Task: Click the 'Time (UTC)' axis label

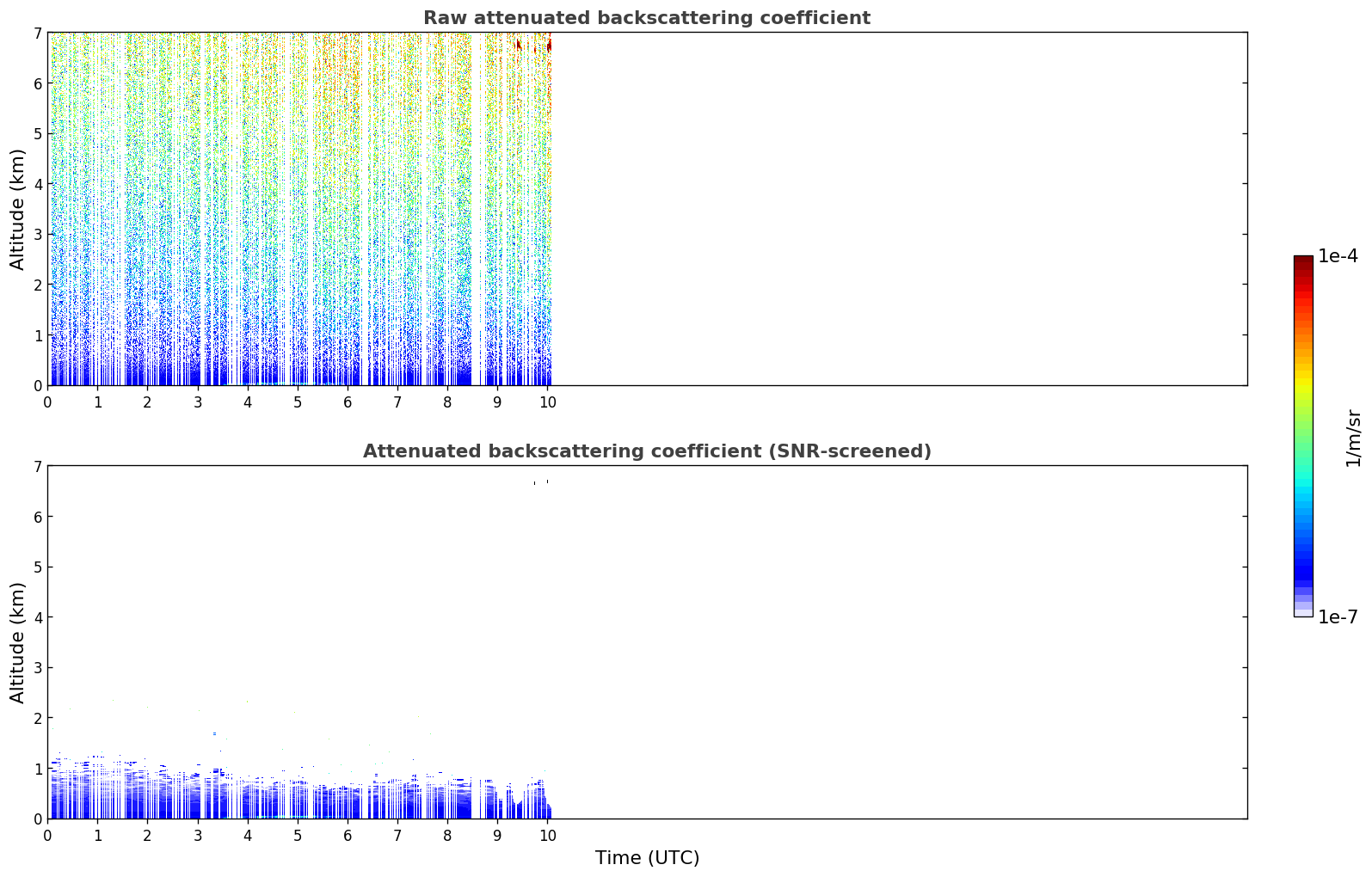Action: click(x=647, y=858)
